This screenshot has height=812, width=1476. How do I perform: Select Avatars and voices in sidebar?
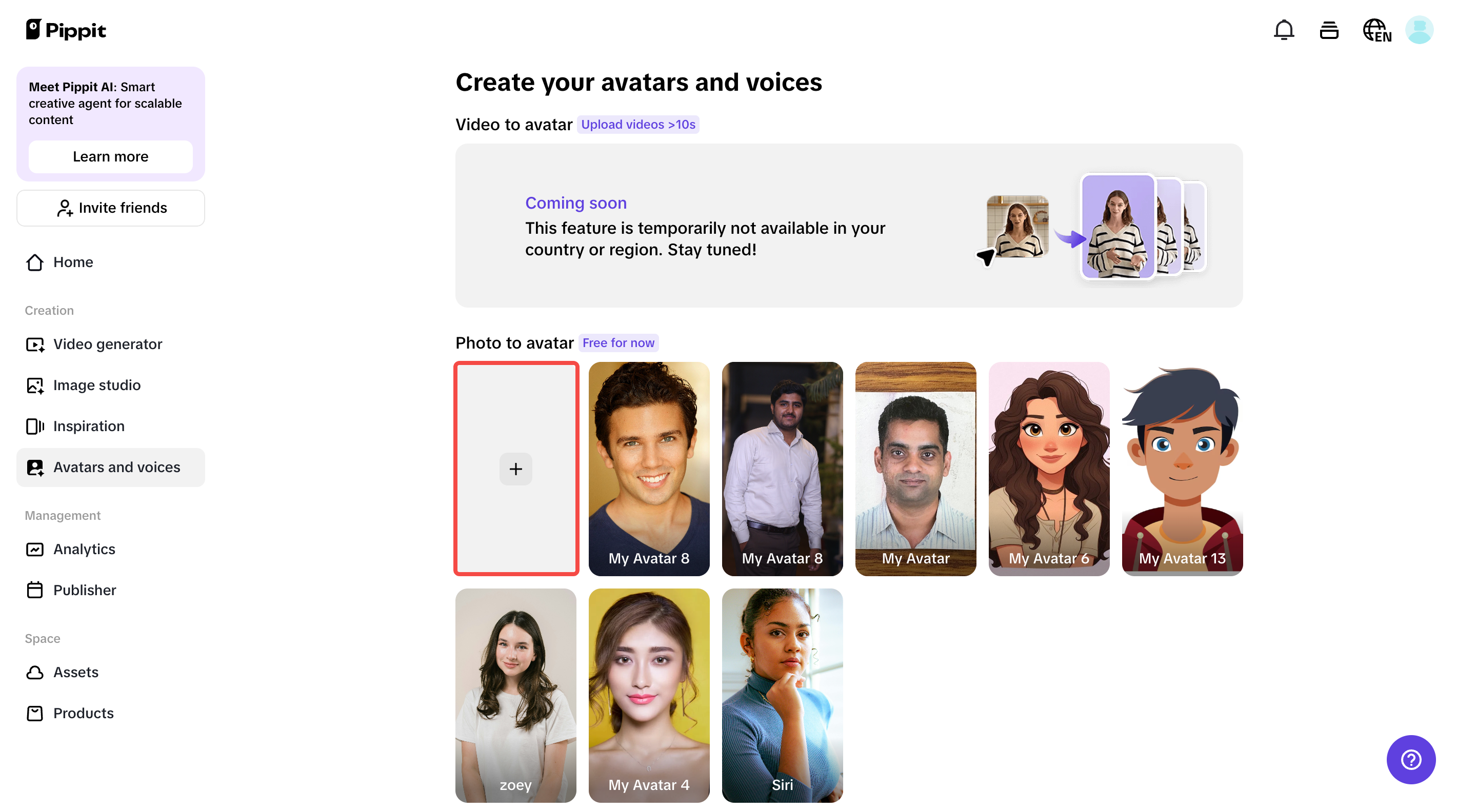117,466
